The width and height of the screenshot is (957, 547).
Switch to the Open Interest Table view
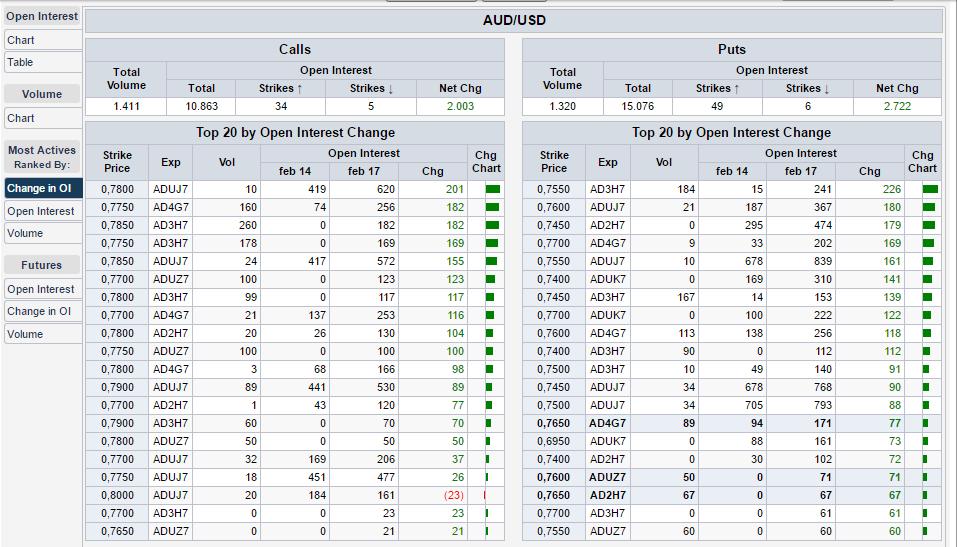[21, 62]
